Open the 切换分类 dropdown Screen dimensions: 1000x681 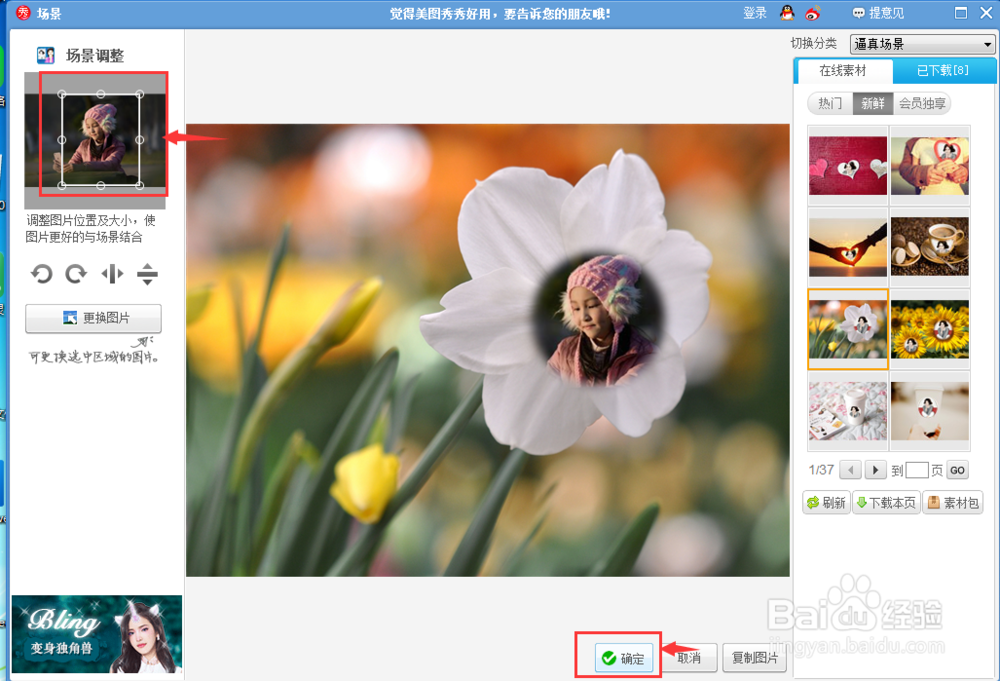[922, 44]
